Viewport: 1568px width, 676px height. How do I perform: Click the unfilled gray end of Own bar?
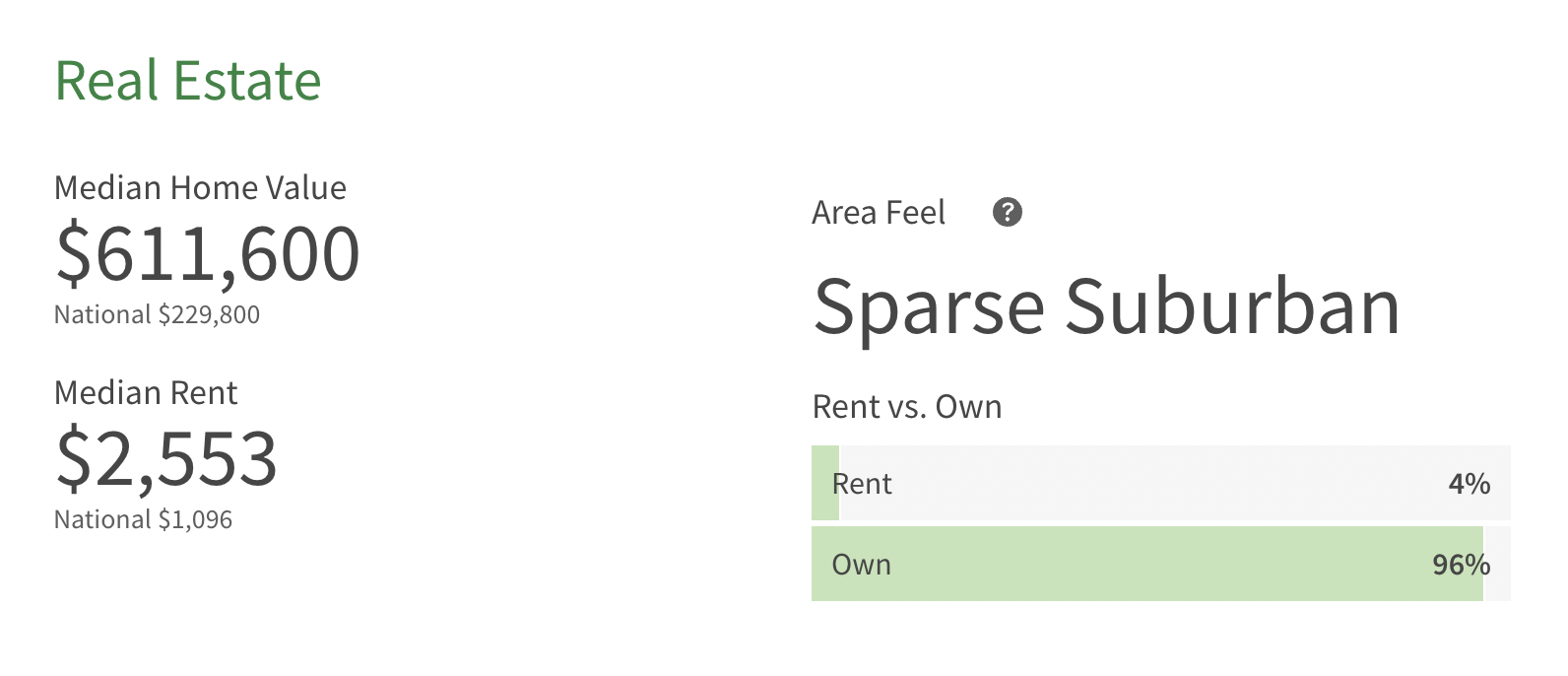(x=1497, y=564)
